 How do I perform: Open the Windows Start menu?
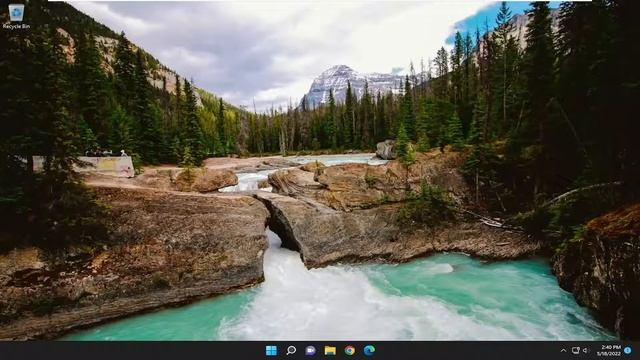271,350
